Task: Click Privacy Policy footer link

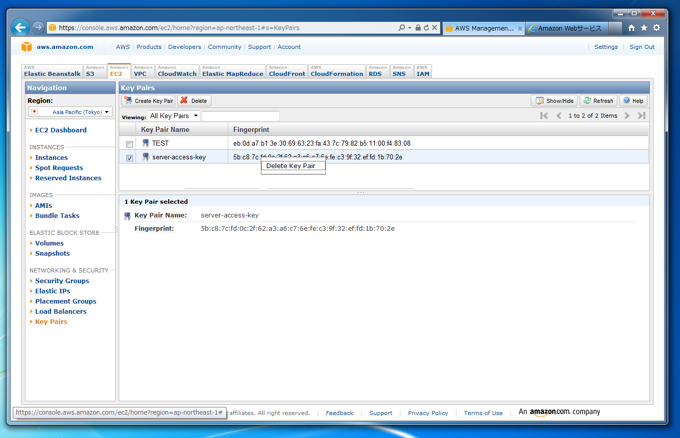Action: pos(428,413)
